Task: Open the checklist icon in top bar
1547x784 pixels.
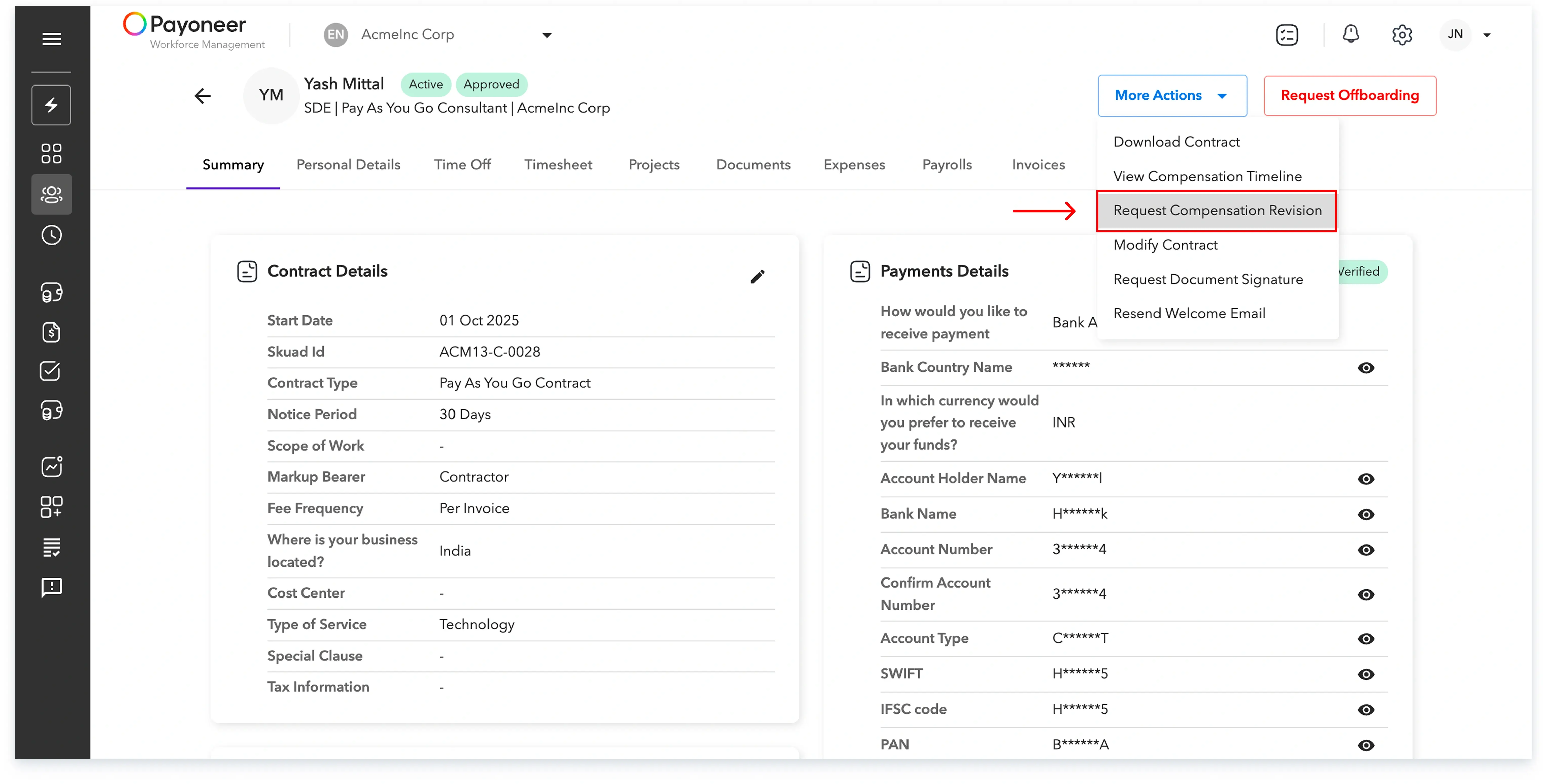Action: (x=1286, y=35)
